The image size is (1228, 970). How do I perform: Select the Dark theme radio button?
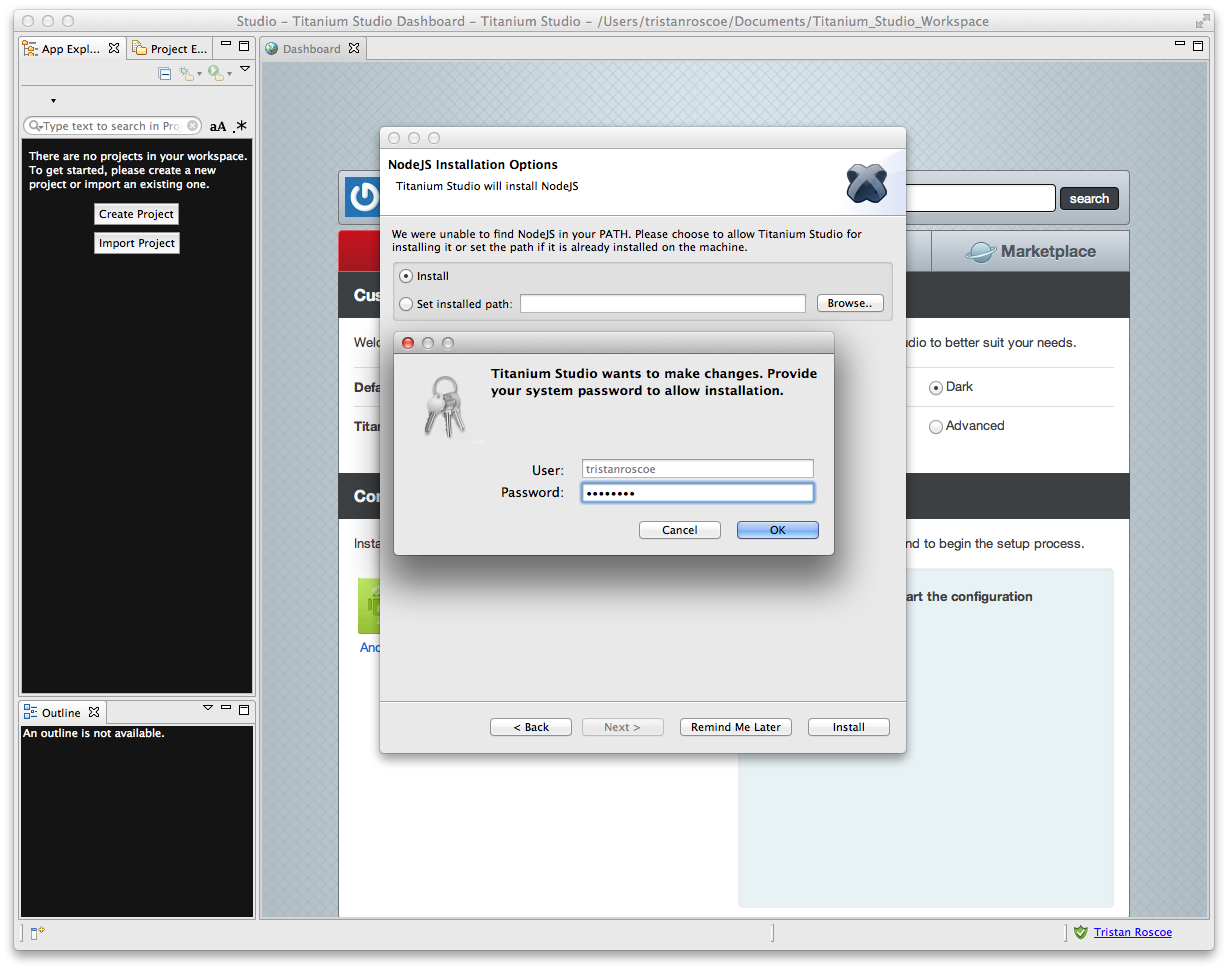(936, 388)
